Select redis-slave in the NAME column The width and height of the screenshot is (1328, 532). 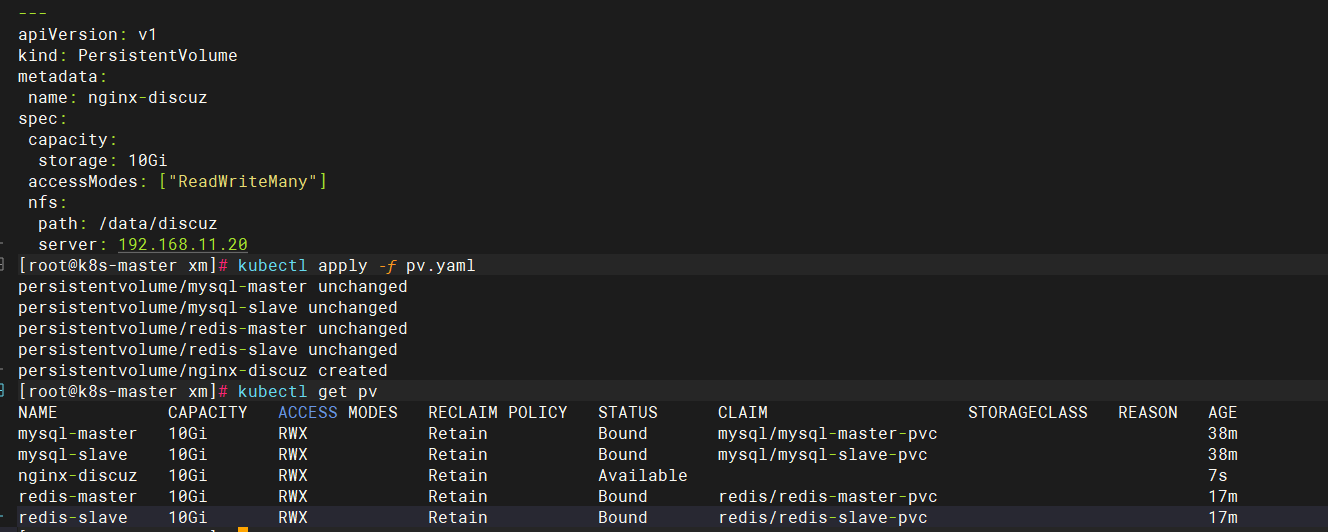[x=73, y=517]
